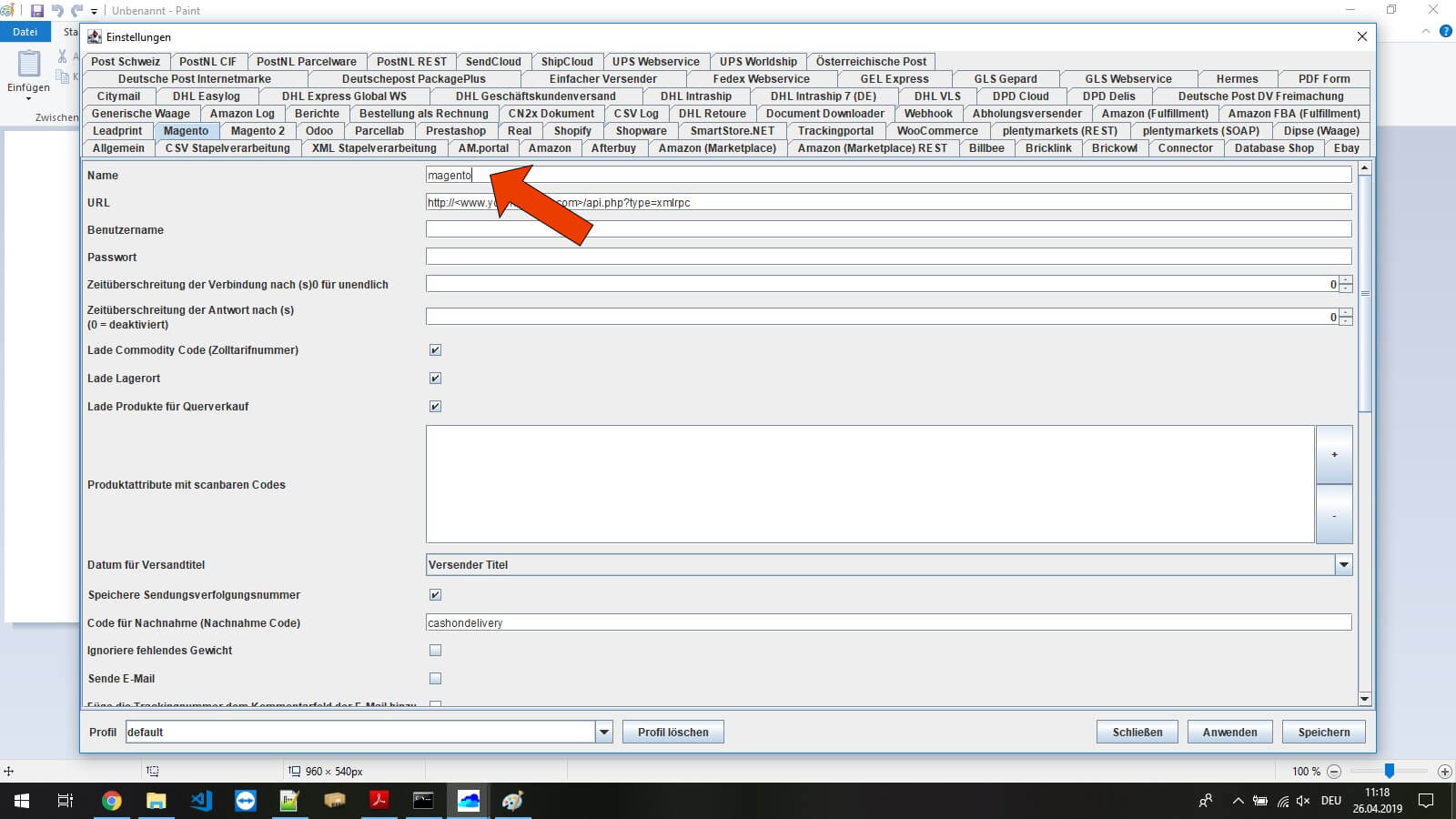Enable Sende E-Mail checkbox

point(435,679)
